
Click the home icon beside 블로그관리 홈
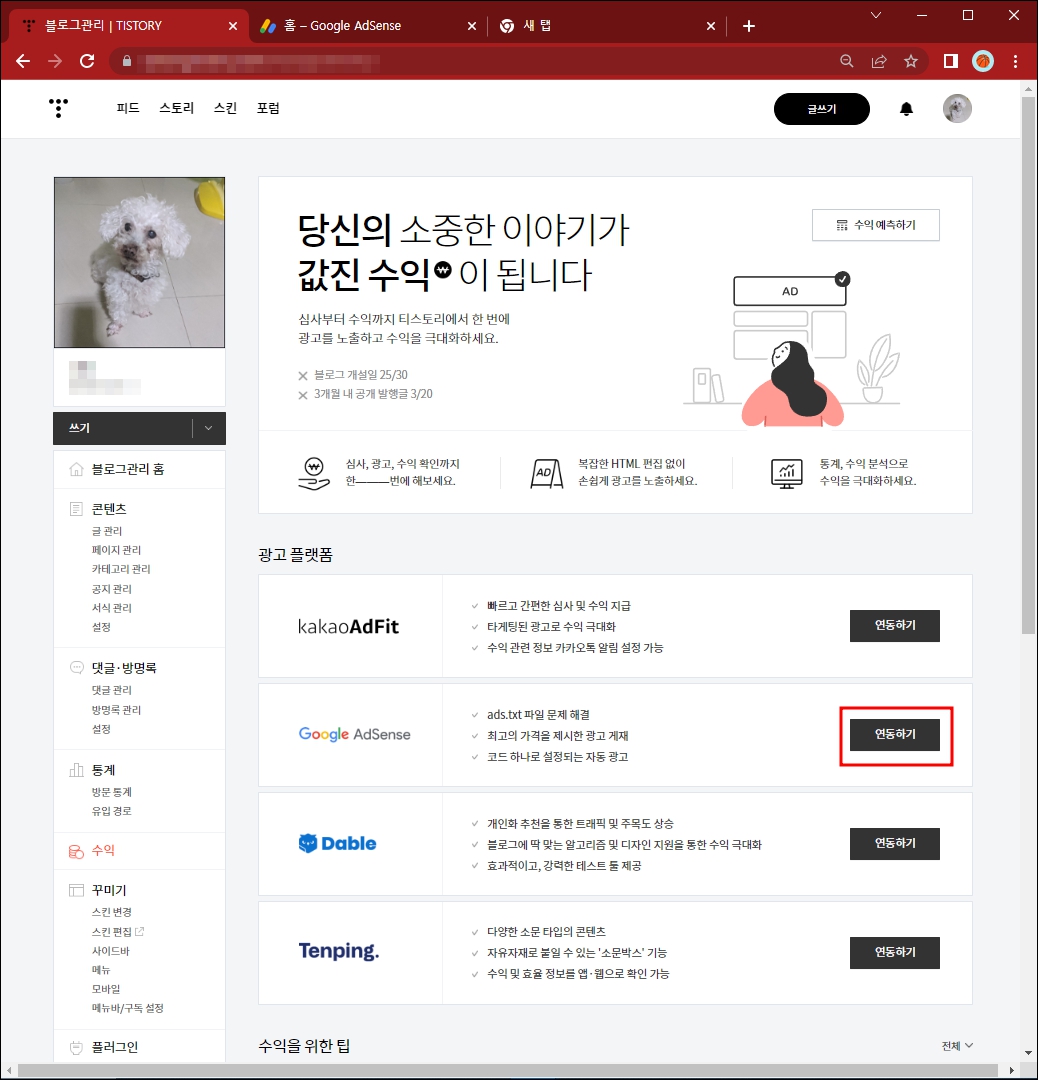(x=78, y=468)
